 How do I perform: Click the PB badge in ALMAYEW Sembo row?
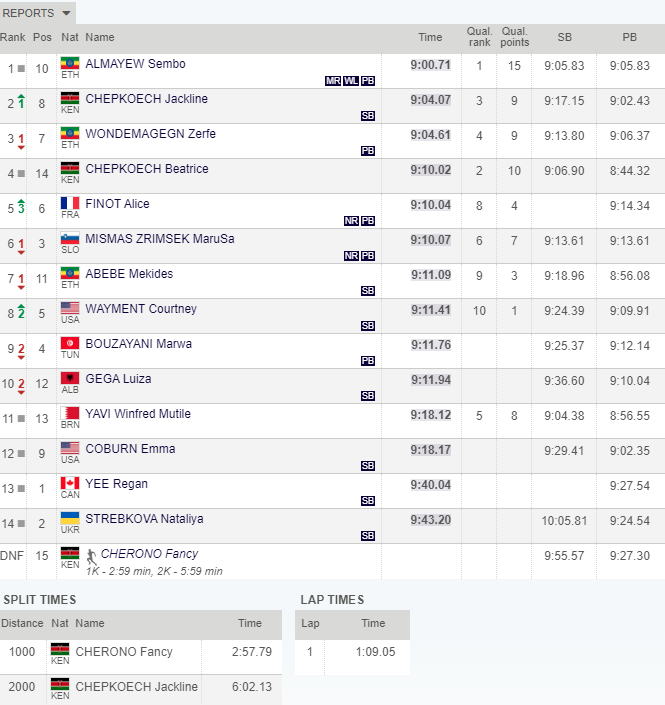pyautogui.click(x=368, y=81)
